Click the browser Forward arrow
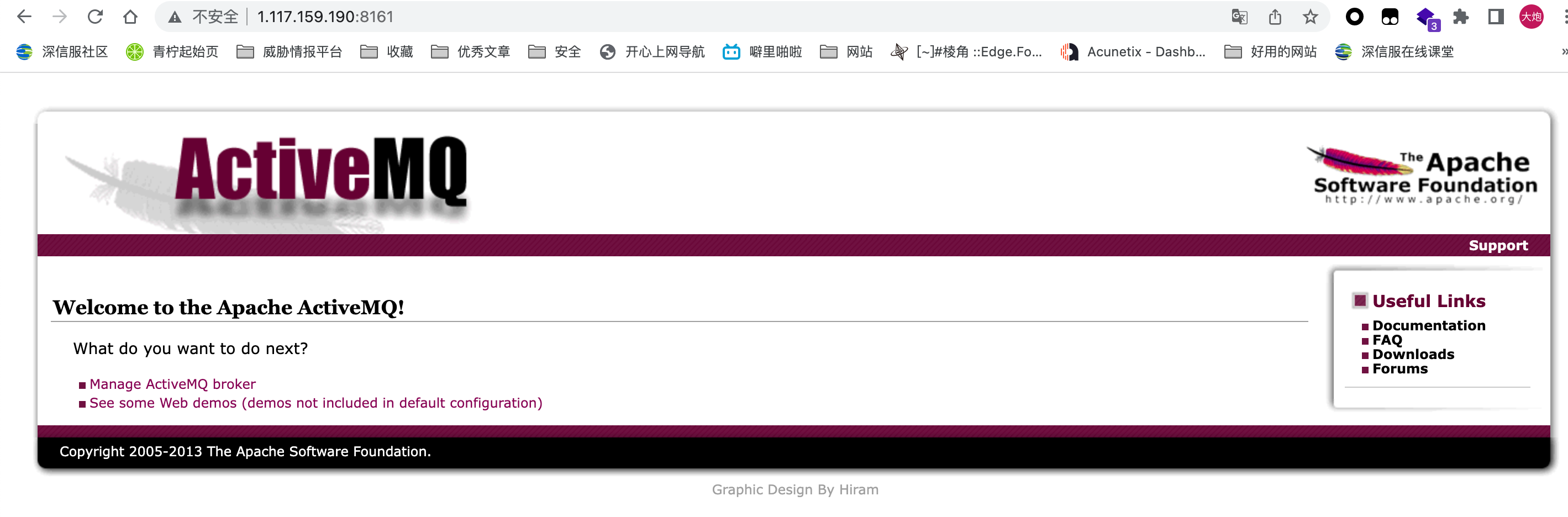The width and height of the screenshot is (1568, 517). tap(60, 17)
